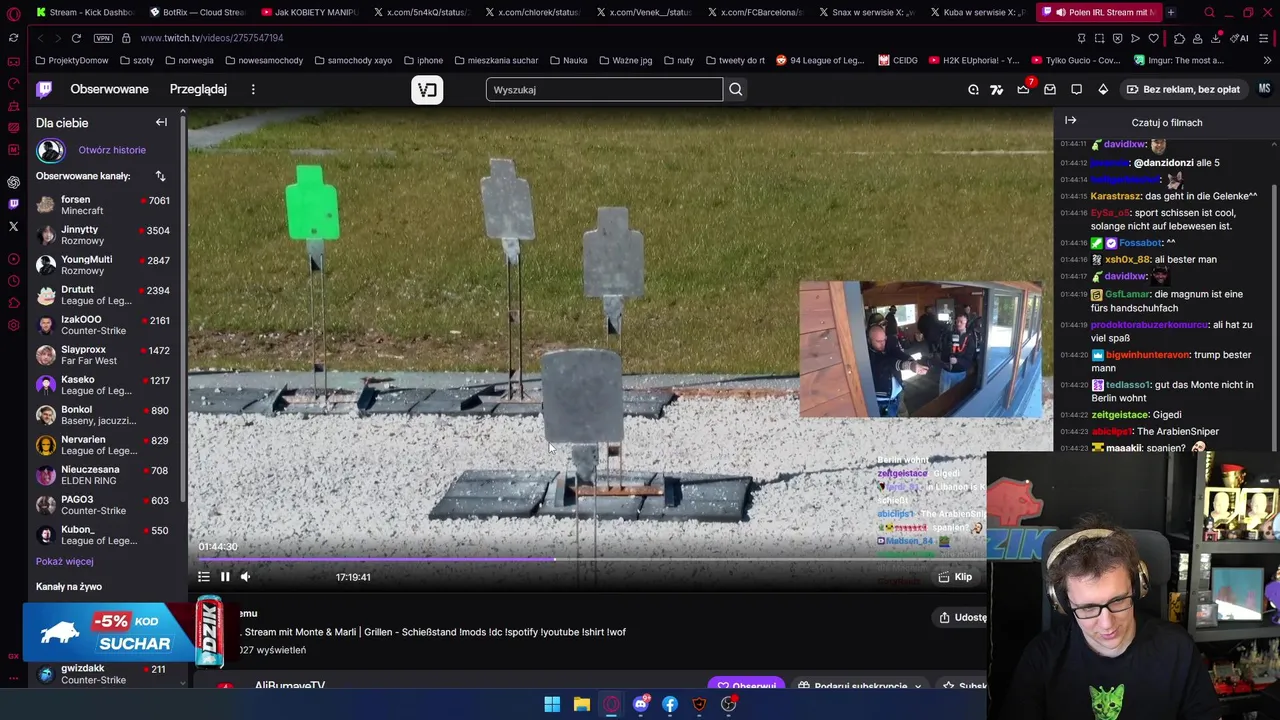The width and height of the screenshot is (1280, 720).
Task: Open the Twitch home logo
Action: (44, 89)
